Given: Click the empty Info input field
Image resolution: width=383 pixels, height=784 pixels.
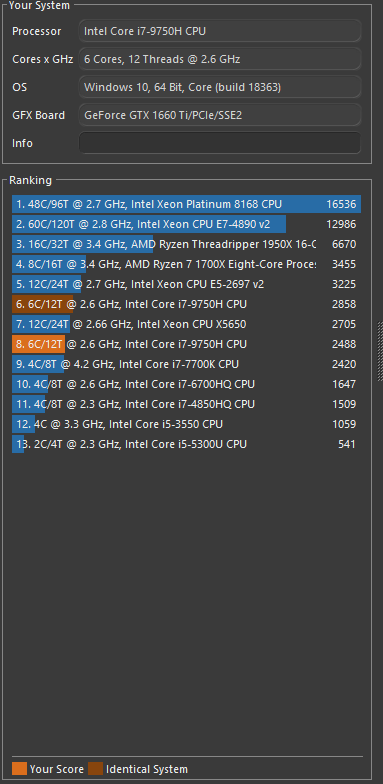Looking at the screenshot, I should [x=220, y=143].
